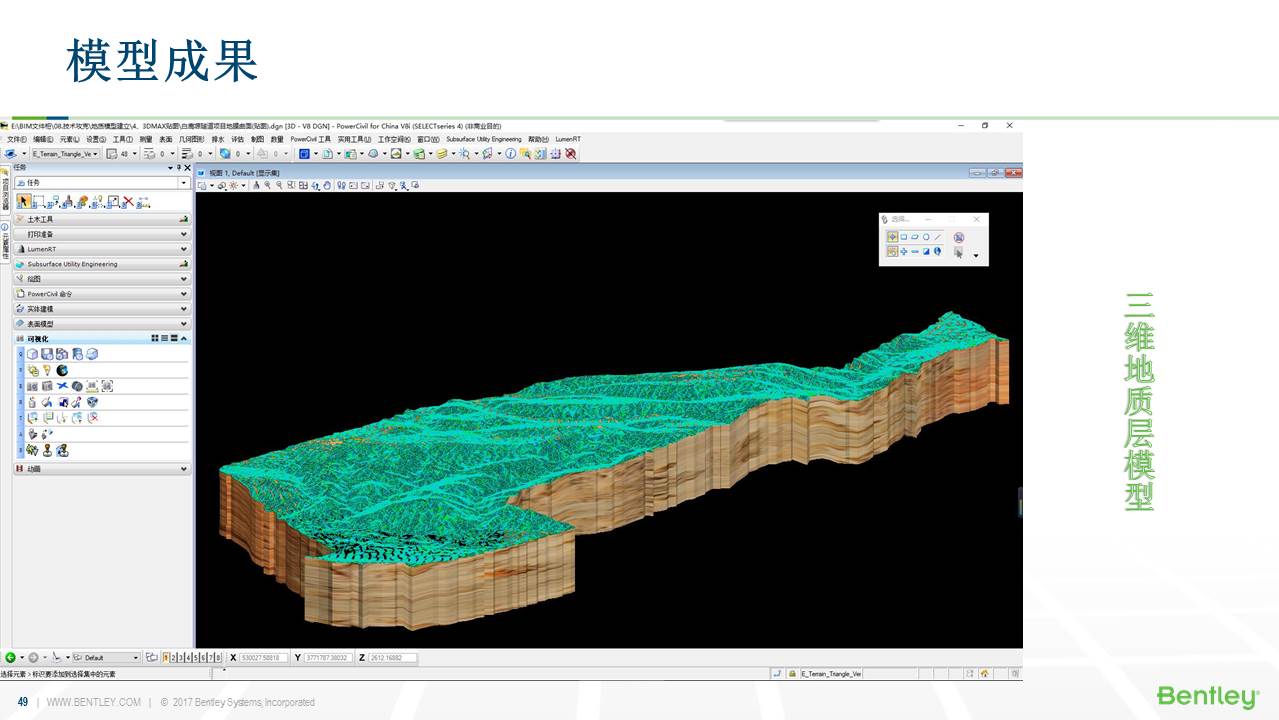This screenshot has width=1279, height=720.
Task: Toggle view 8 button in the view group
Action: click(x=219, y=658)
